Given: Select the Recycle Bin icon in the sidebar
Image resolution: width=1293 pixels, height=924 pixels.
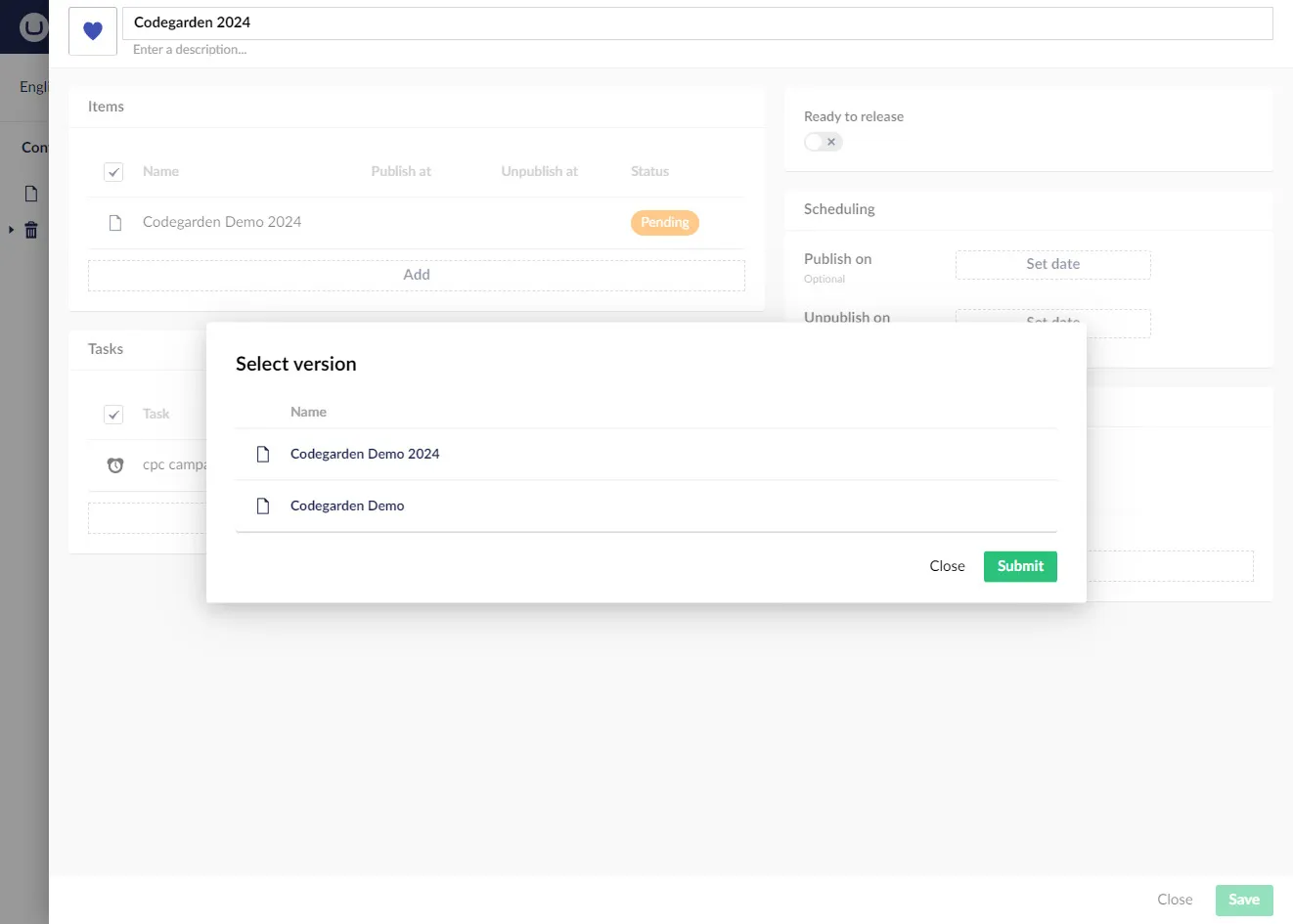Looking at the screenshot, I should (30, 229).
